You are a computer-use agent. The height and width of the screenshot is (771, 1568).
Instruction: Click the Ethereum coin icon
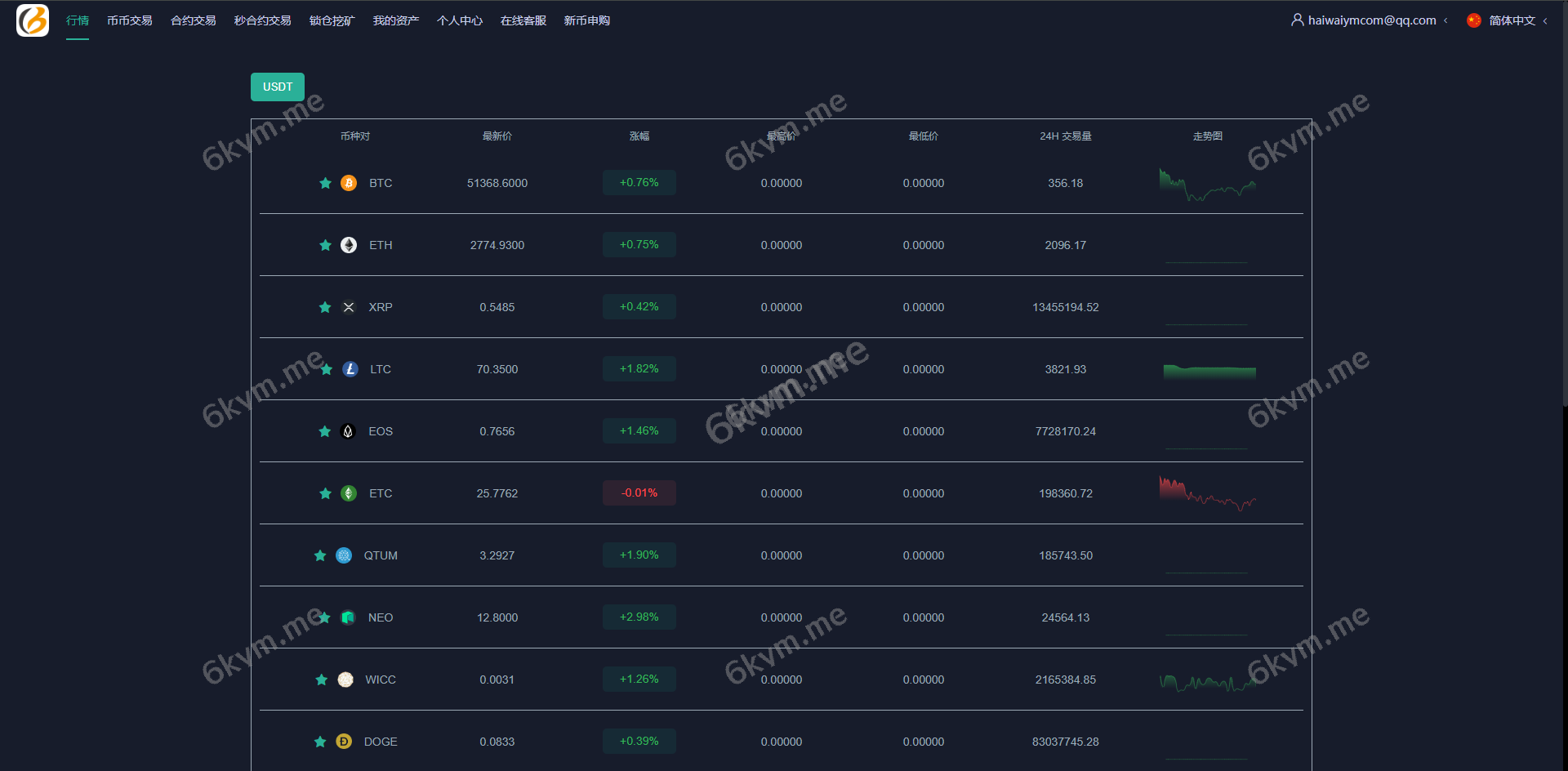(x=349, y=245)
